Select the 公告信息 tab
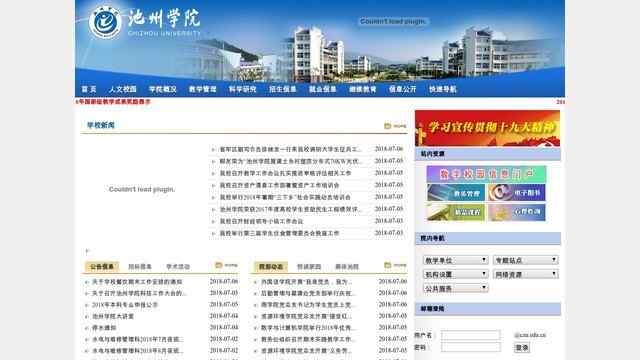This screenshot has width=640, height=360. point(102,267)
